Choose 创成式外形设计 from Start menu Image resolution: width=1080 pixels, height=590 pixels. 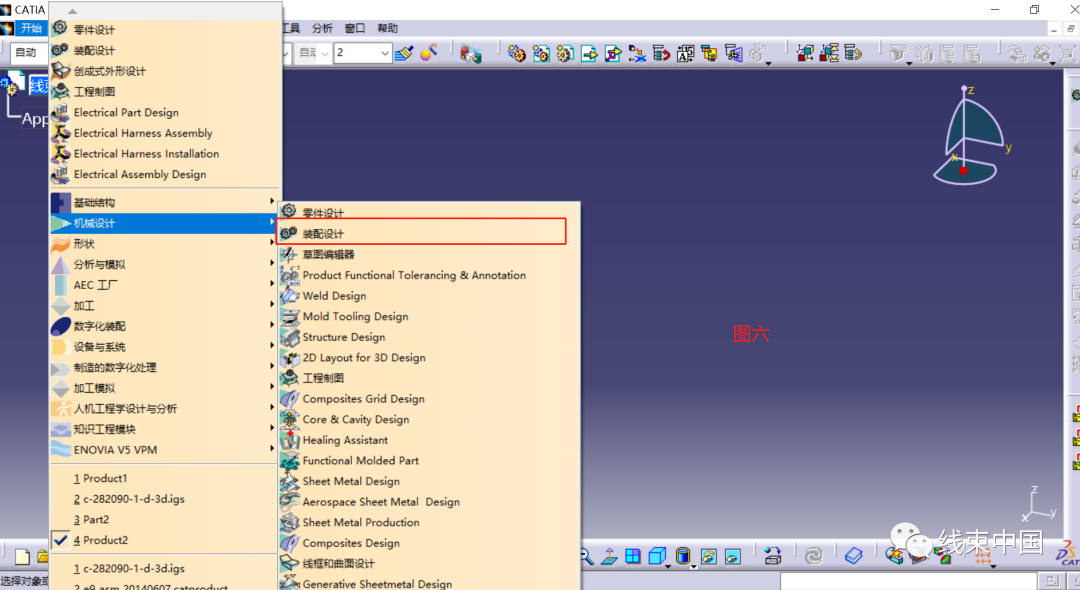(165, 71)
